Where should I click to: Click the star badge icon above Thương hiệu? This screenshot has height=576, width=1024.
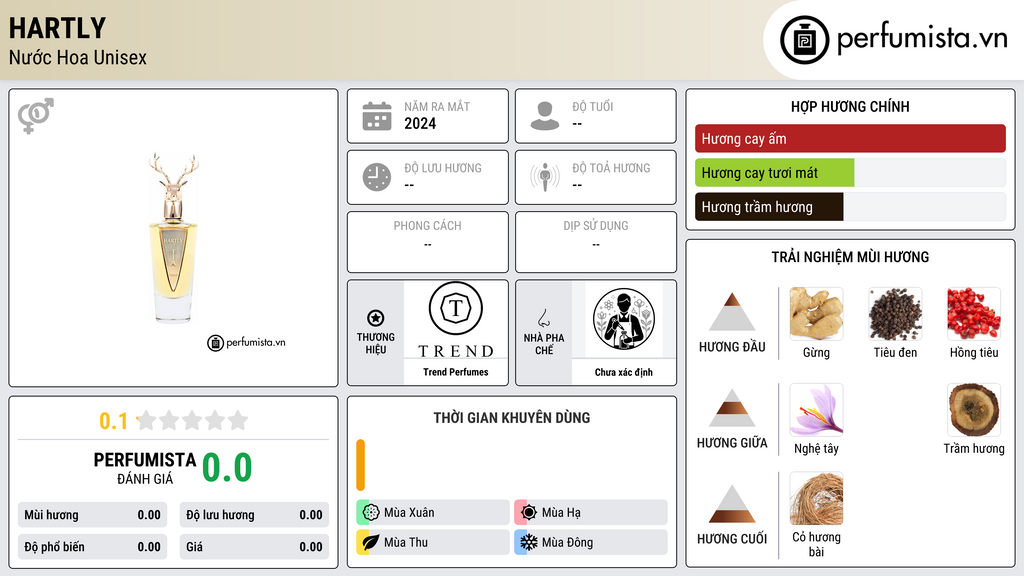click(376, 318)
